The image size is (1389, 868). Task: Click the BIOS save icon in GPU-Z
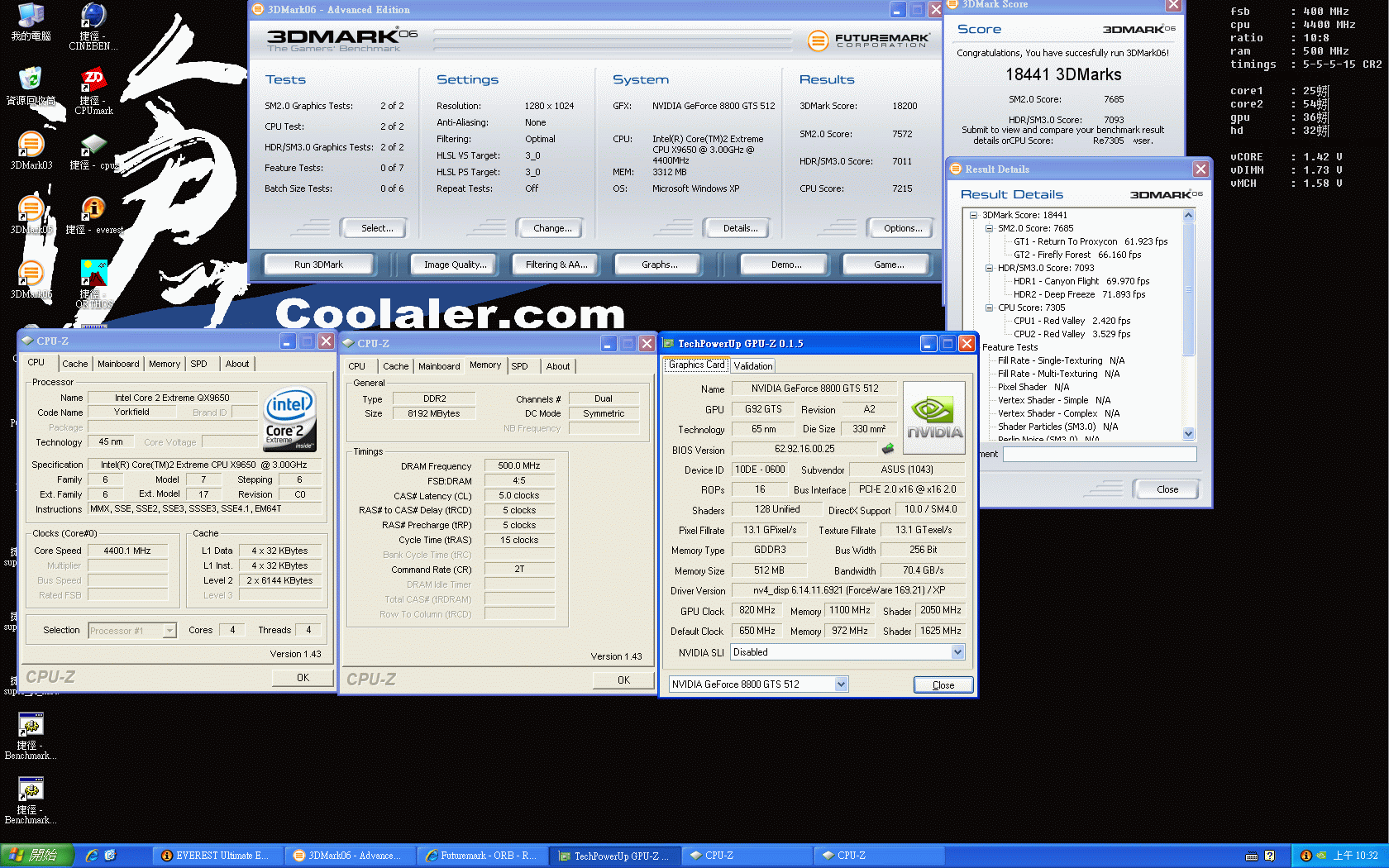pos(888,449)
